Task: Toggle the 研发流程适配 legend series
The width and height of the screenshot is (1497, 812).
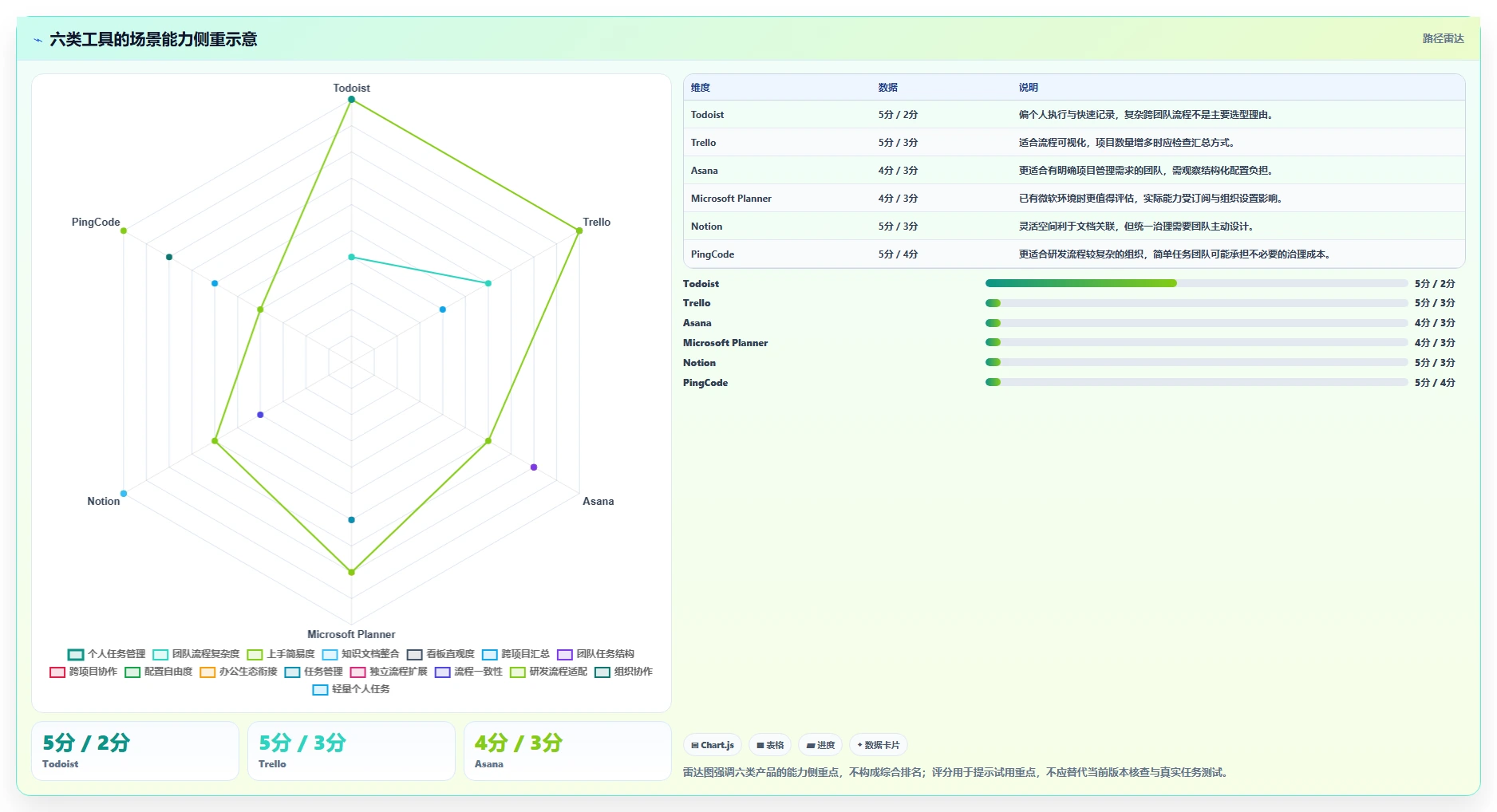Action: tap(548, 672)
